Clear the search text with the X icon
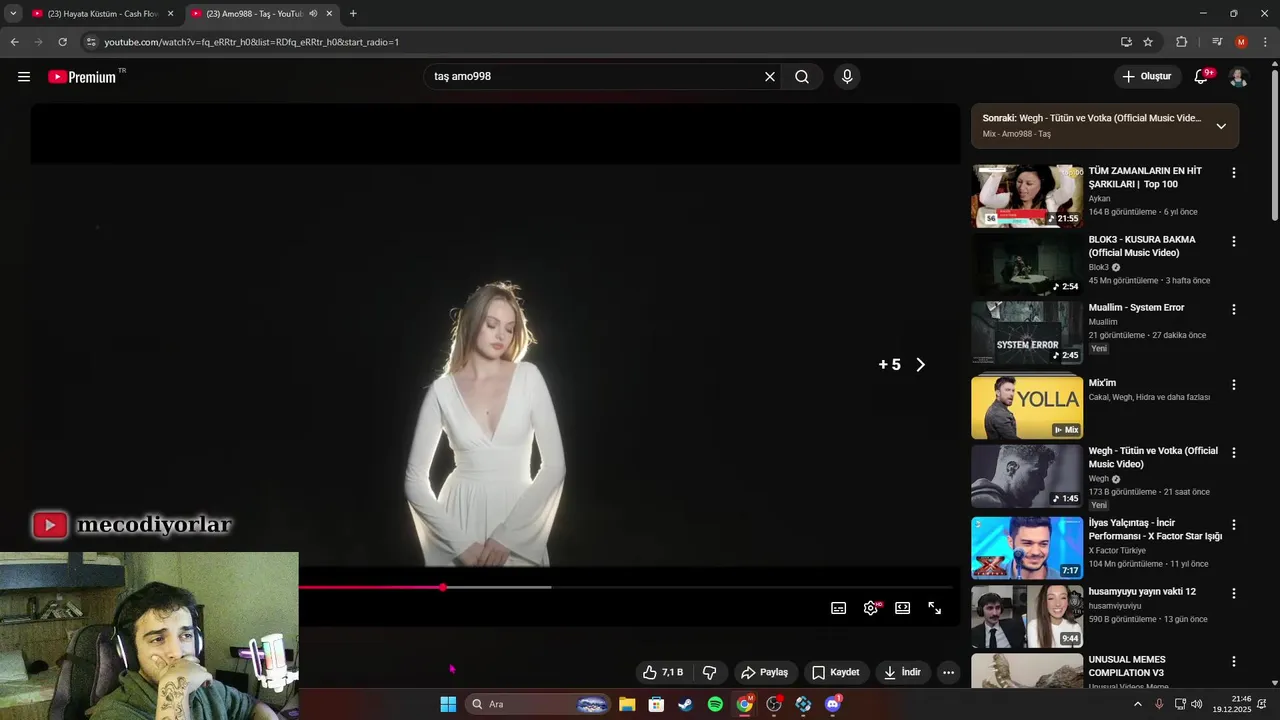Screen dimensions: 1280x720 coord(770,77)
